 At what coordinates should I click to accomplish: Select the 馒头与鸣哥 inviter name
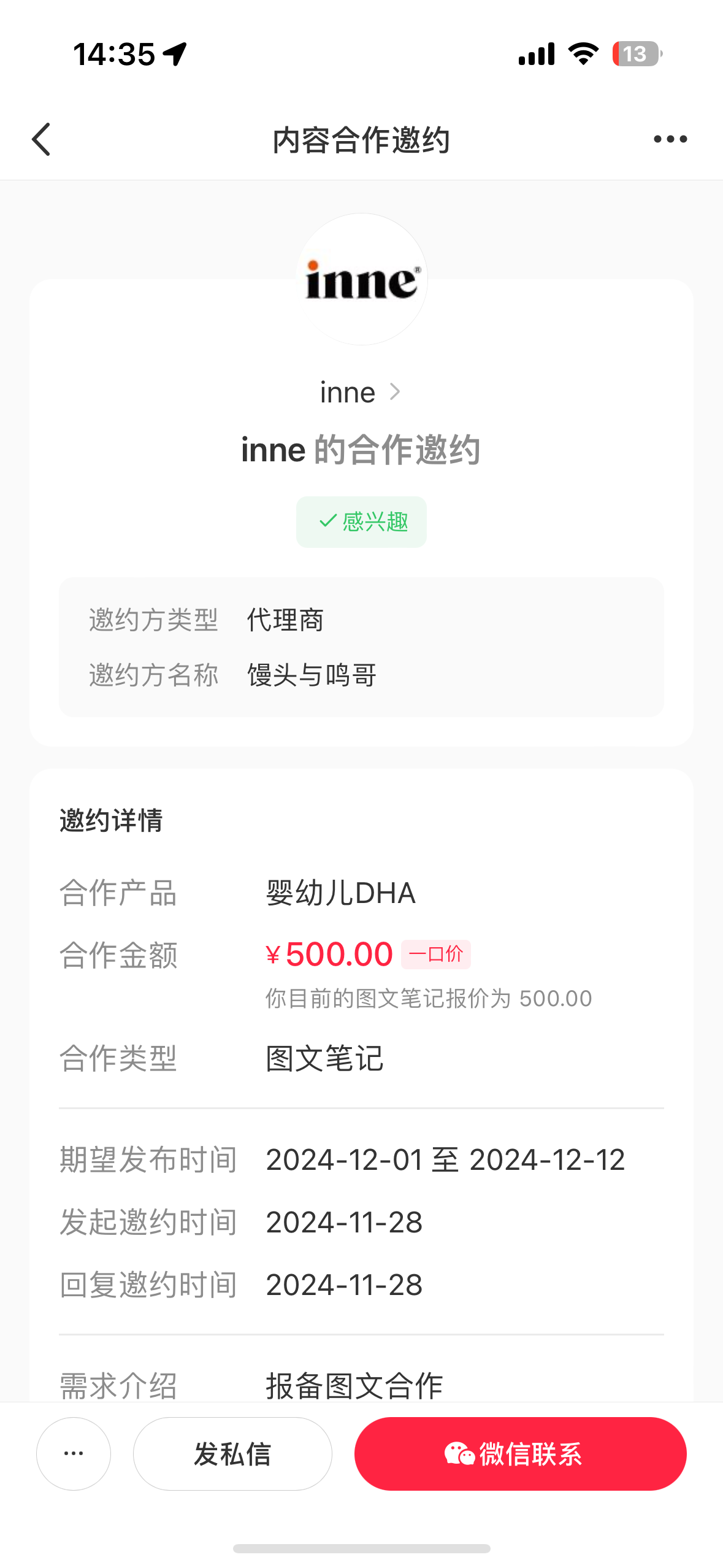(312, 675)
